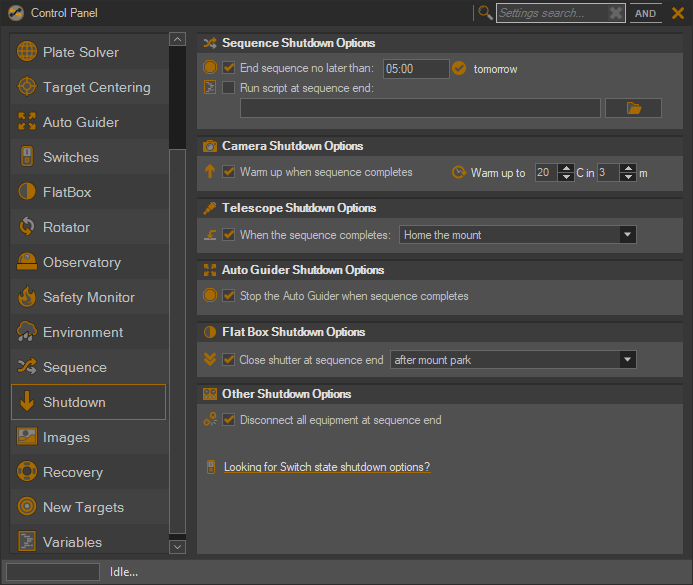Screen dimensions: 693x585
Task: Click the Environment cloud icon
Action: [x=27, y=331]
